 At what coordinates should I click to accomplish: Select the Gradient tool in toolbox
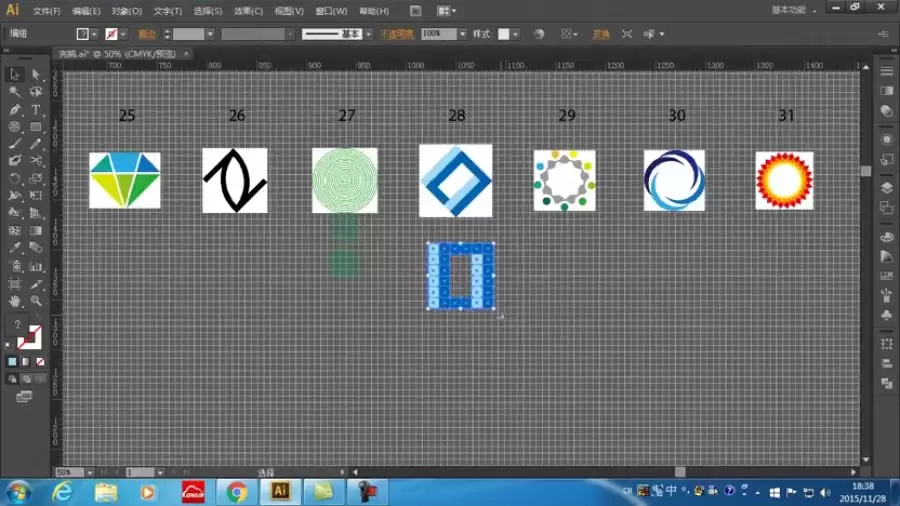pos(36,231)
